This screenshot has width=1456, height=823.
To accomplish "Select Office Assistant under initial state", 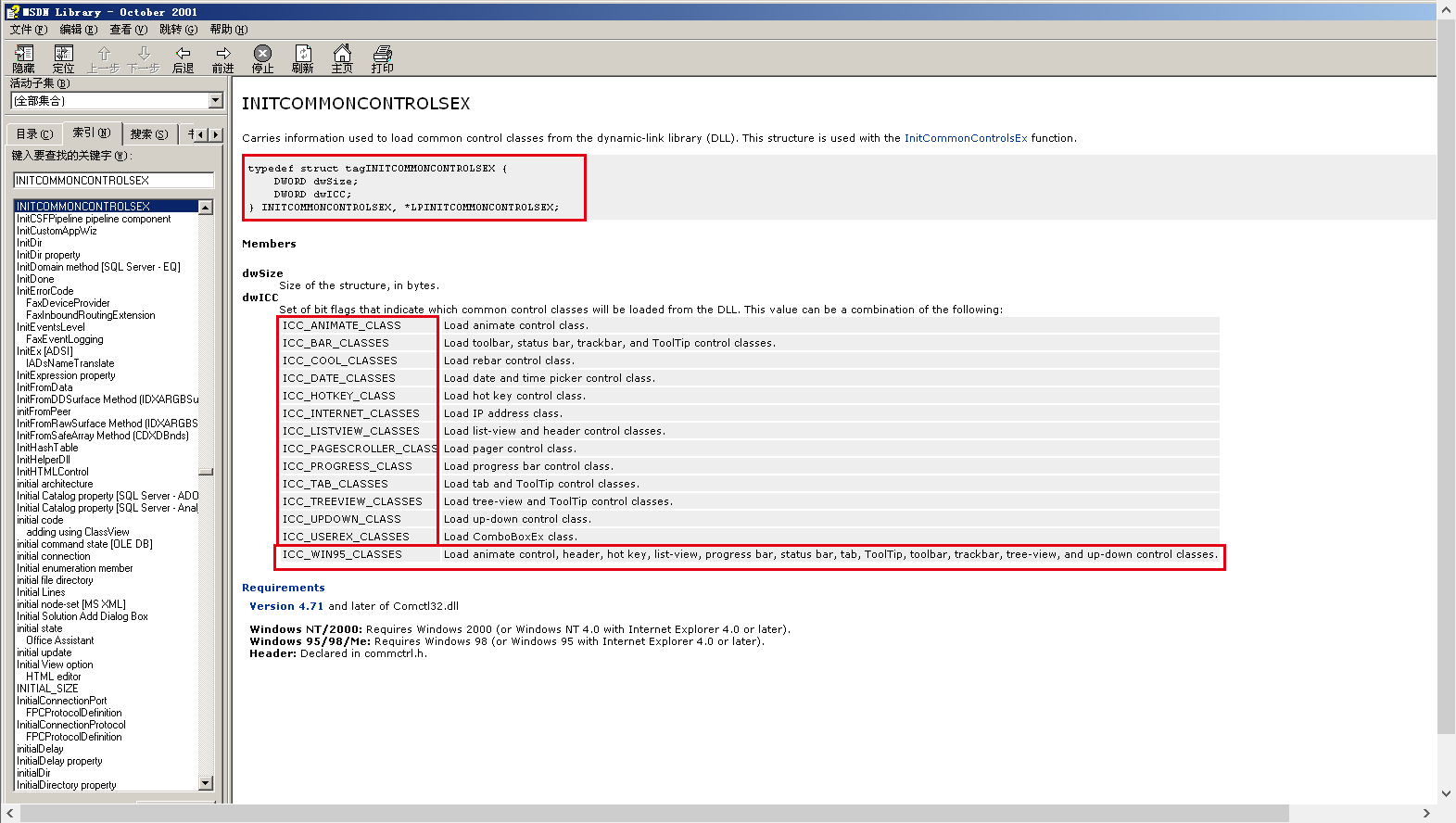I will [x=60, y=640].
